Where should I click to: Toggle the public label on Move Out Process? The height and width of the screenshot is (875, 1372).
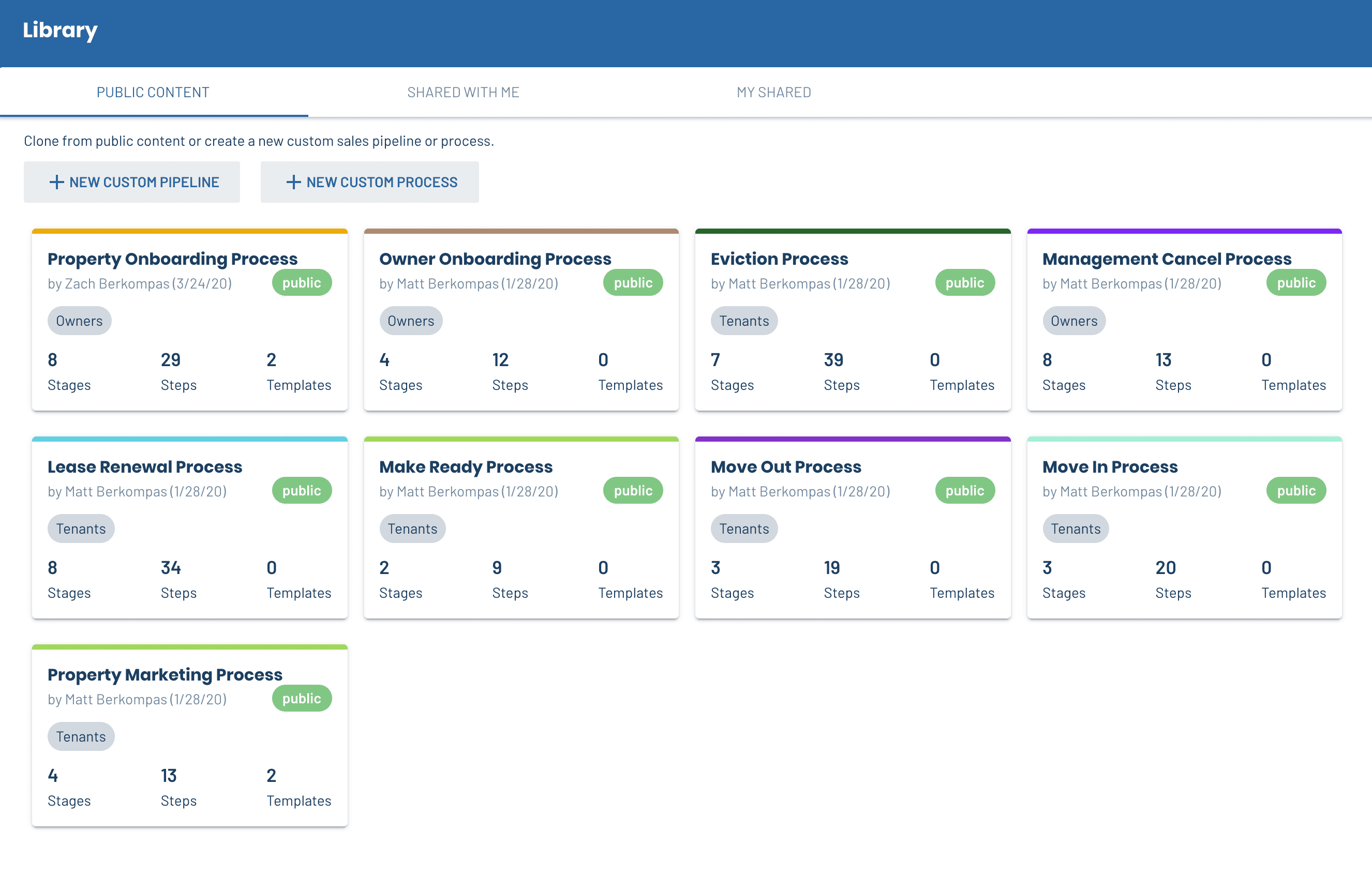[x=965, y=490]
